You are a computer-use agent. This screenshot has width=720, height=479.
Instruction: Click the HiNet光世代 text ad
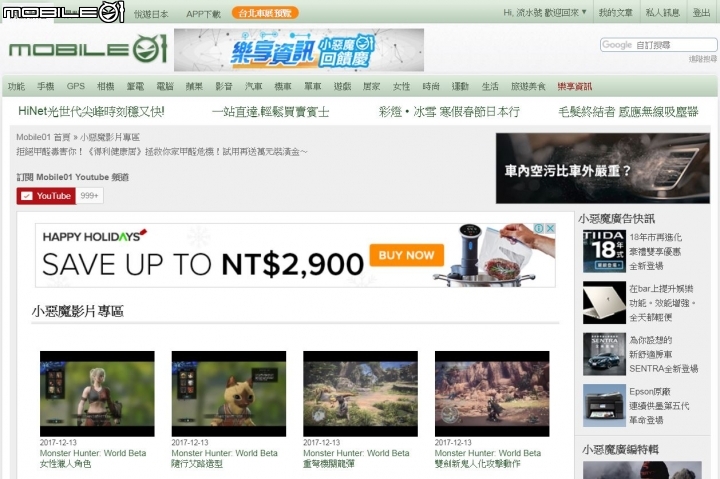point(91,111)
